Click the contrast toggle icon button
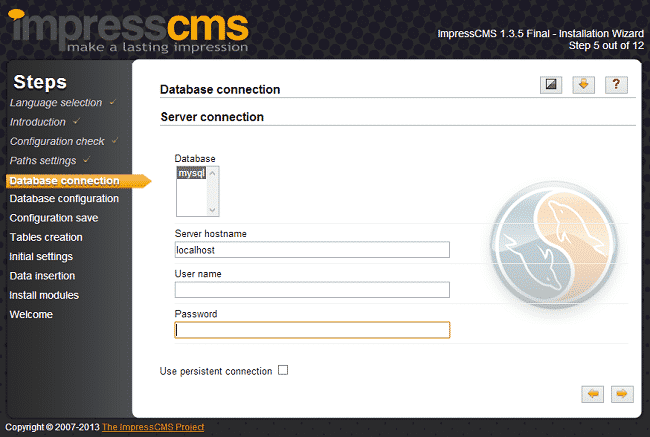 (549, 85)
